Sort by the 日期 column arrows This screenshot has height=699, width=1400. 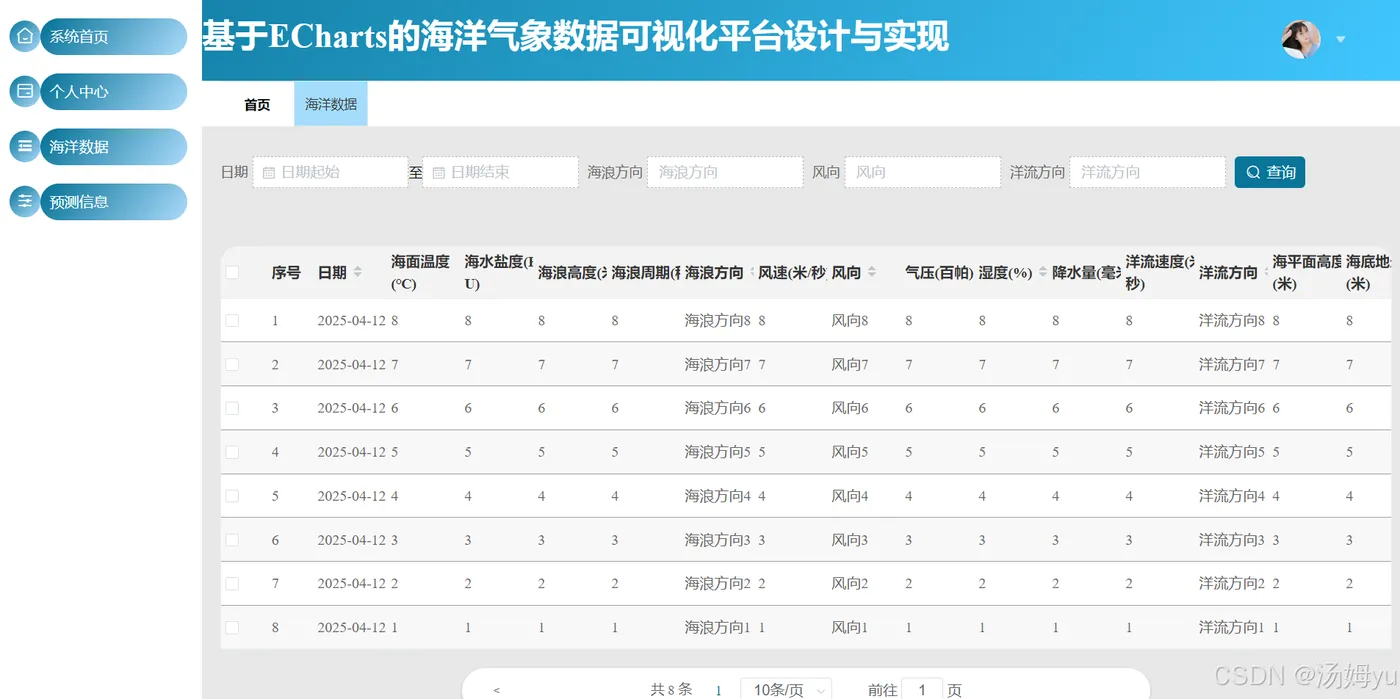[x=358, y=272]
